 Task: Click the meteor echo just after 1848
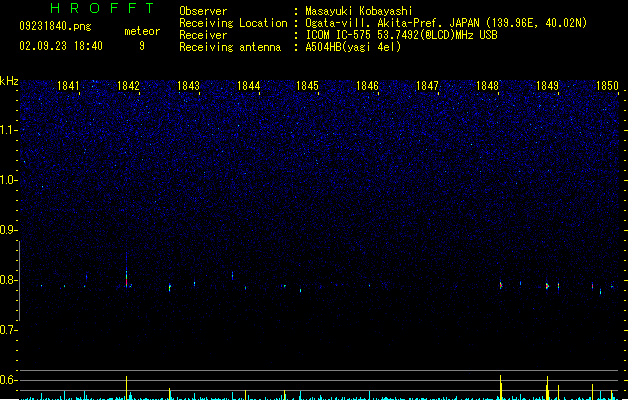(501, 284)
